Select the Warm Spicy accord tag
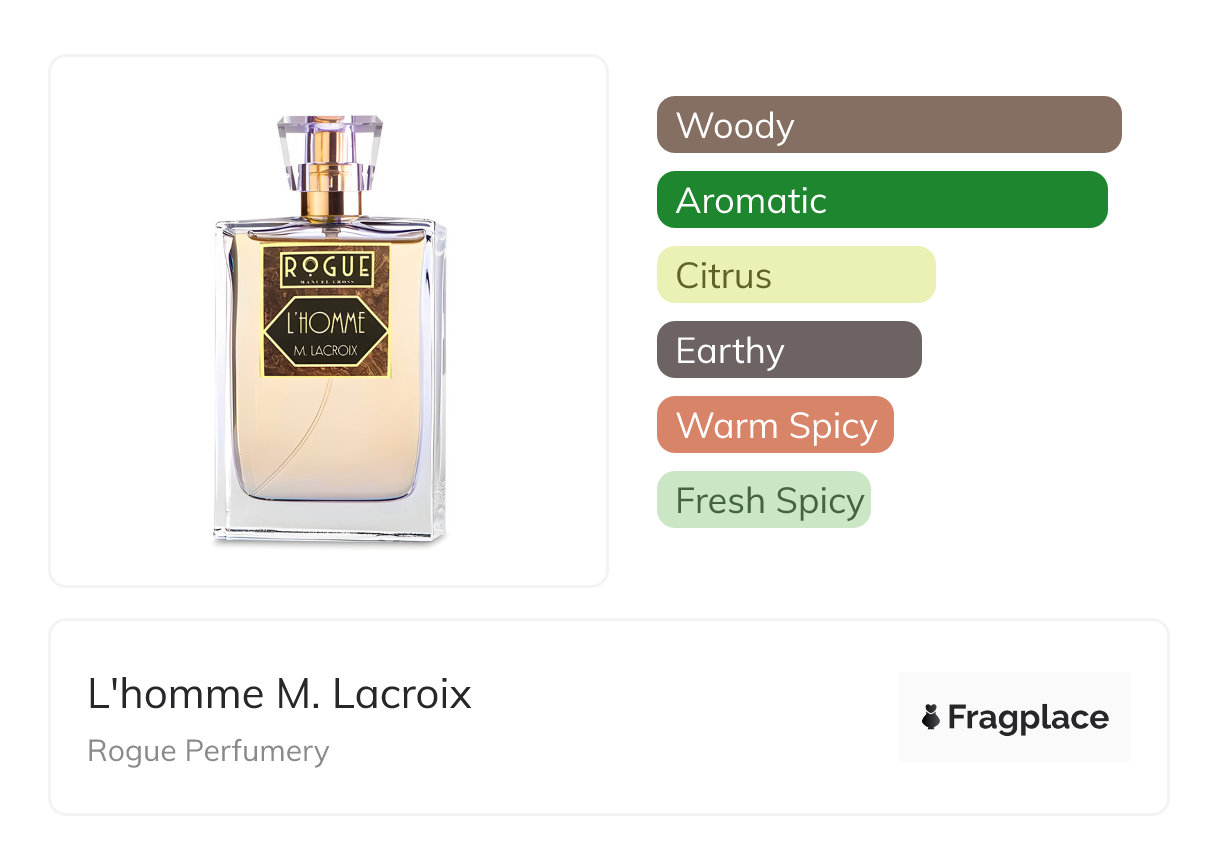This screenshot has height=864, width=1218. [x=774, y=425]
